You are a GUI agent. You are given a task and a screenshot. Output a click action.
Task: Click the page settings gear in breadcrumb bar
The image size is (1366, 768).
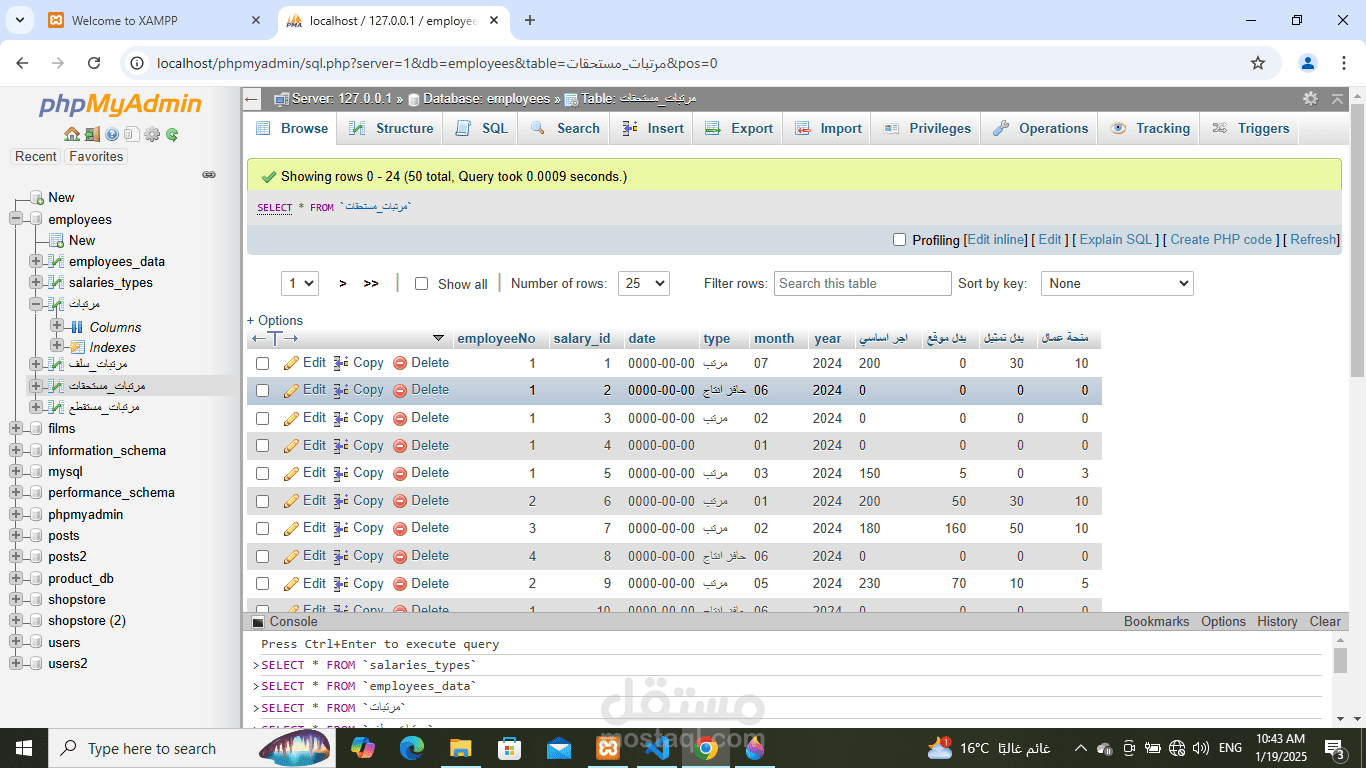point(1310,98)
